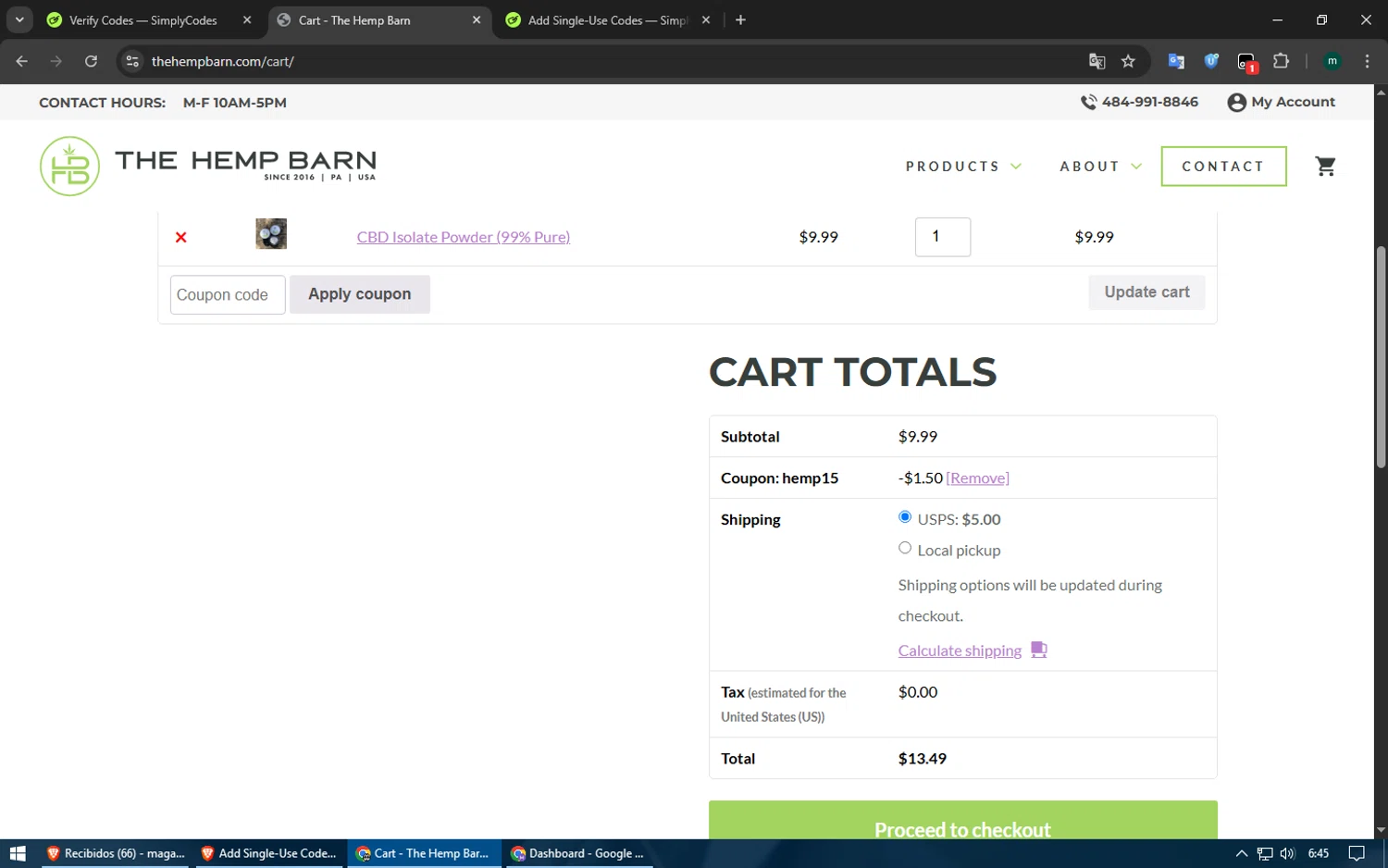Image resolution: width=1388 pixels, height=868 pixels.
Task: Open the tab search dropdown arrow
Action: click(19, 20)
